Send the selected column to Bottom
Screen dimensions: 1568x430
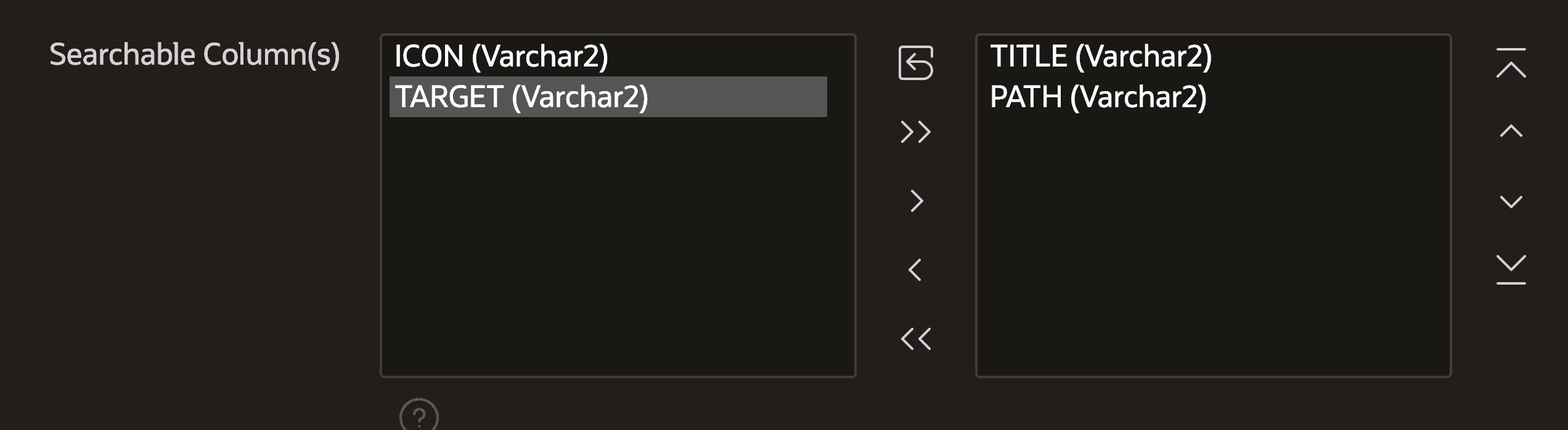(x=1511, y=270)
